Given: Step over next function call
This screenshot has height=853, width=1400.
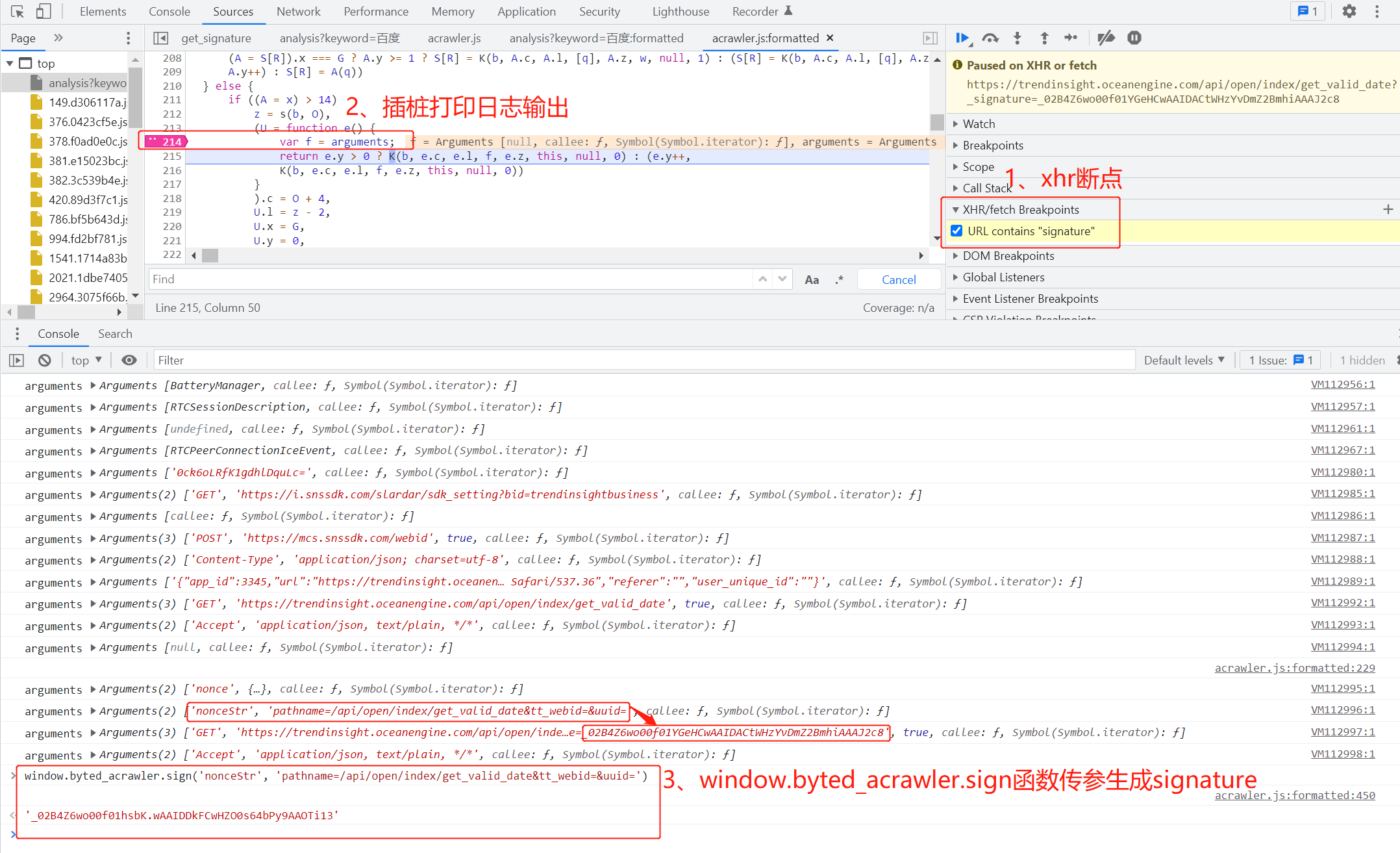Looking at the screenshot, I should click(991, 38).
